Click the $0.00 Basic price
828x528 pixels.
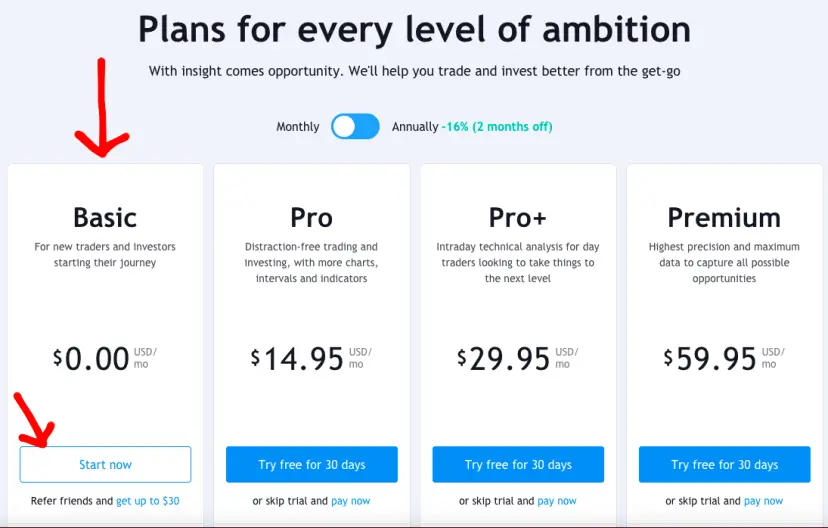91,359
